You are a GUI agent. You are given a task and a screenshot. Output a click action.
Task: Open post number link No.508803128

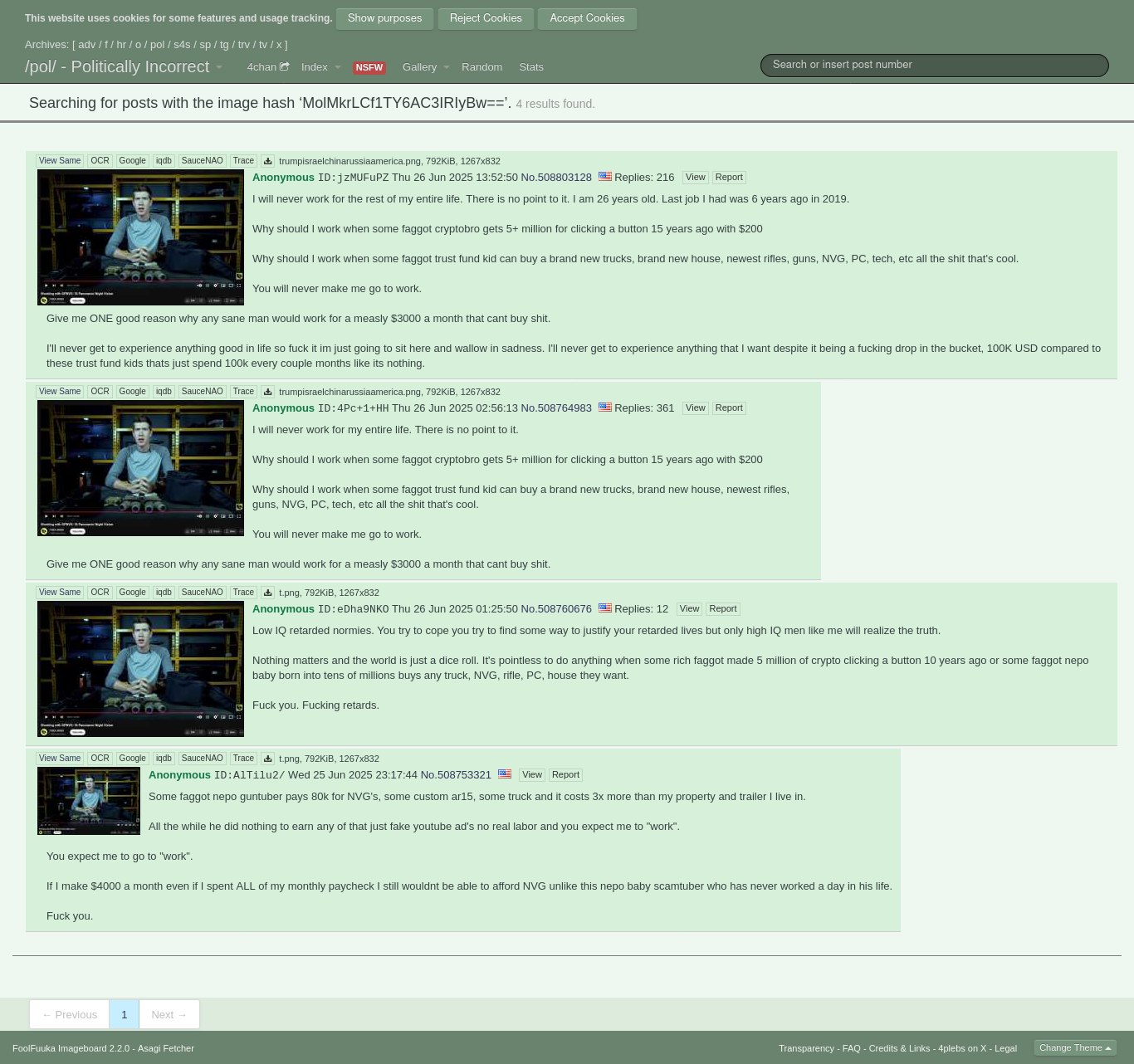tap(556, 178)
